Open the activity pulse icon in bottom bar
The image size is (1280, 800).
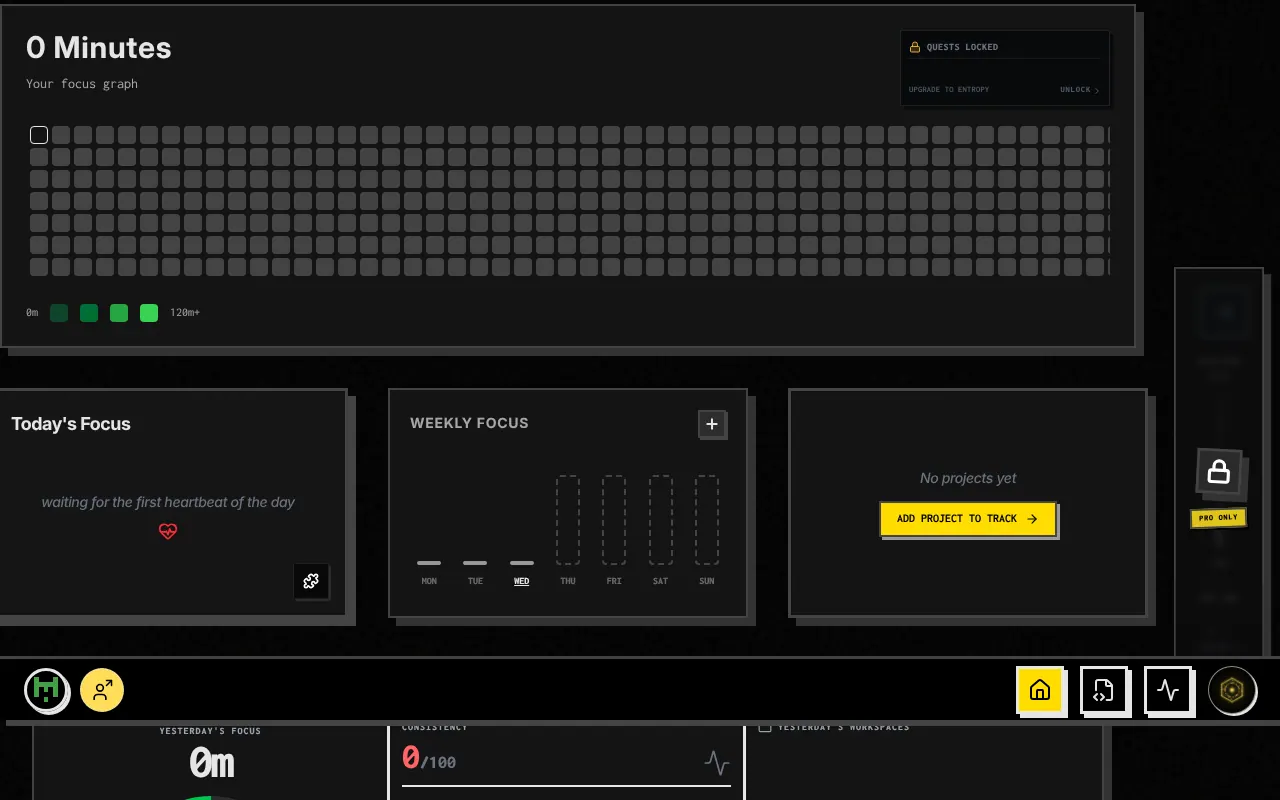(x=1167, y=690)
